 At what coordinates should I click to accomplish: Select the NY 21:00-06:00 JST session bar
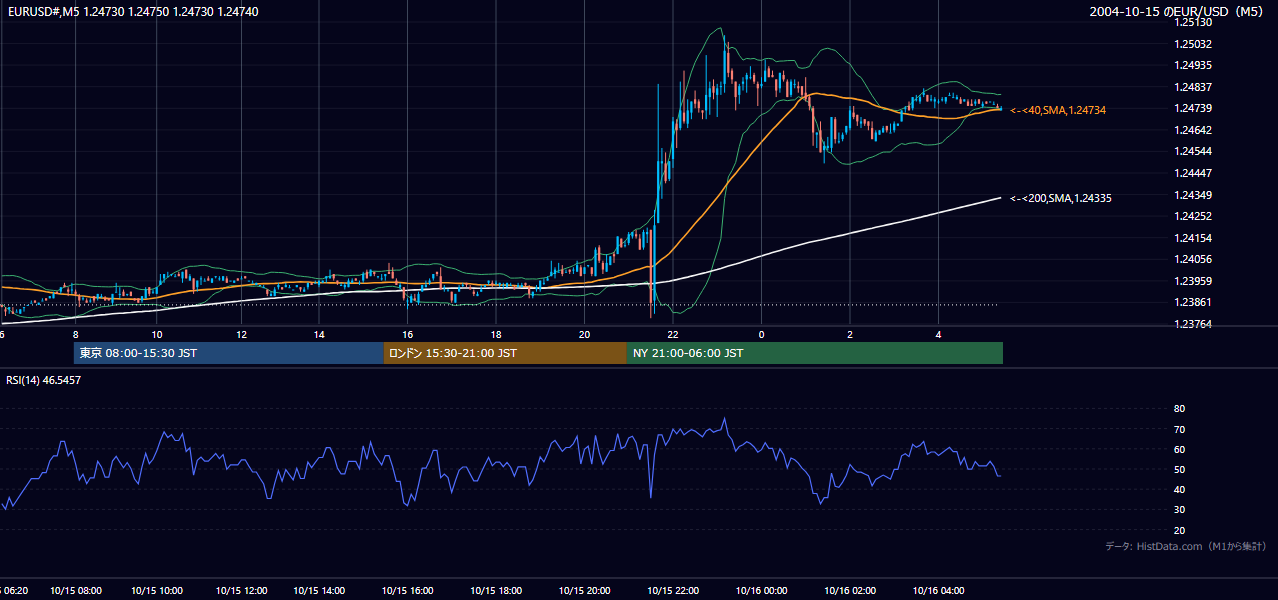pos(815,353)
